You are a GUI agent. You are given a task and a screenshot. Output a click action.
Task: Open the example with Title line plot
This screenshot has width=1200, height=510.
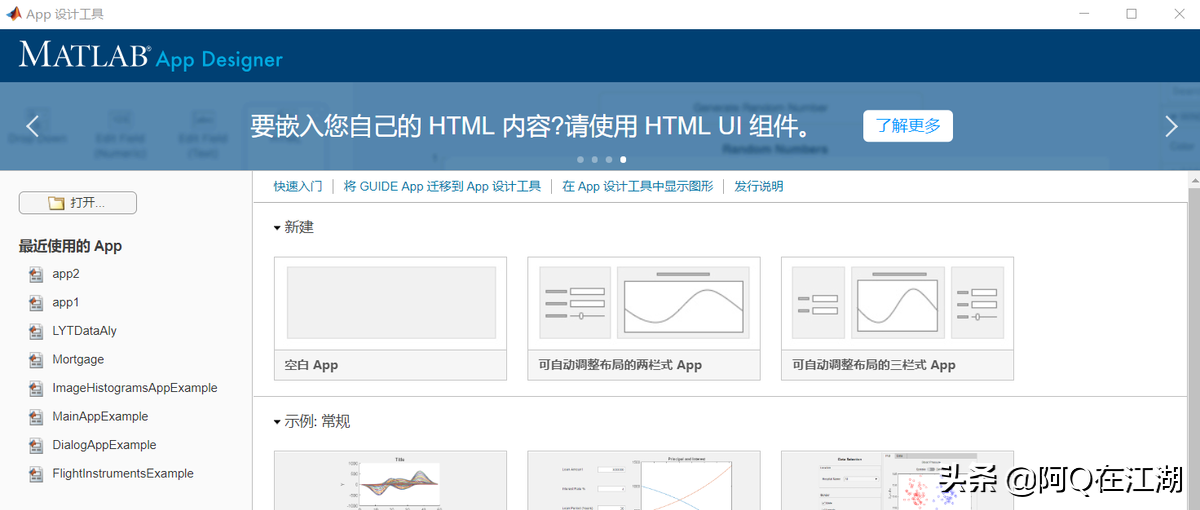point(390,480)
